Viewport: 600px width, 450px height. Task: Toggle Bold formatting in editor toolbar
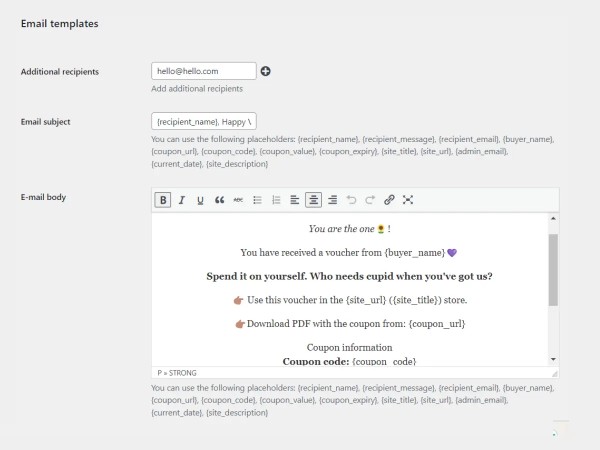[163, 200]
